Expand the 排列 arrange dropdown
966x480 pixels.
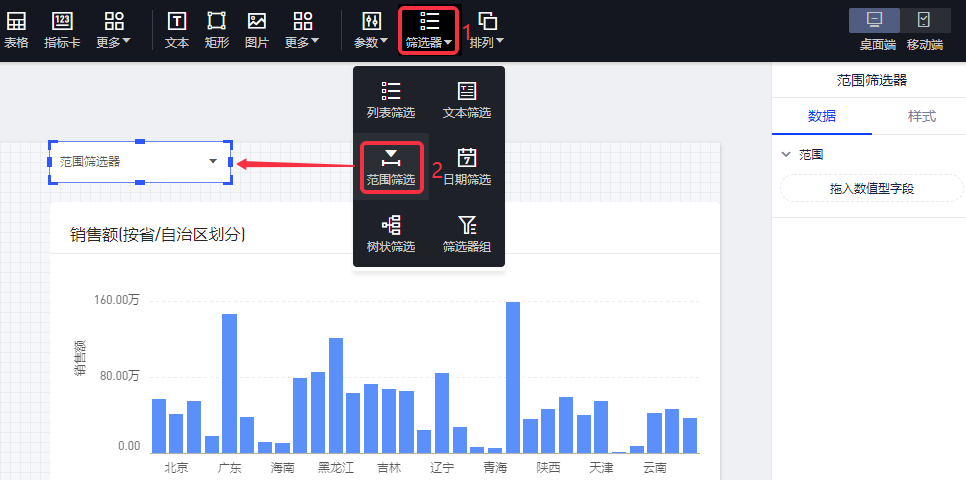click(x=487, y=30)
